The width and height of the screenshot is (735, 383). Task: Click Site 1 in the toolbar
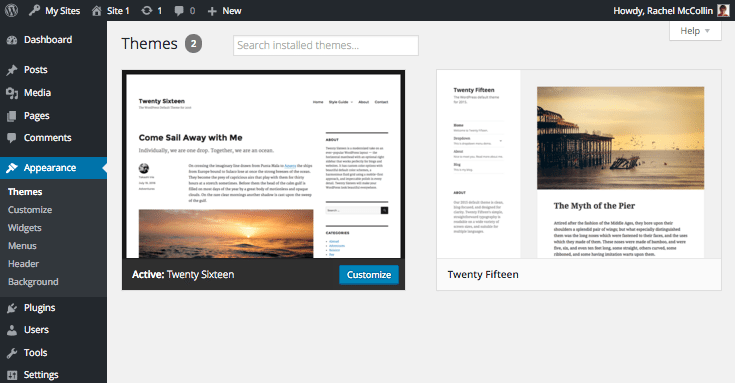pyautogui.click(x=118, y=11)
